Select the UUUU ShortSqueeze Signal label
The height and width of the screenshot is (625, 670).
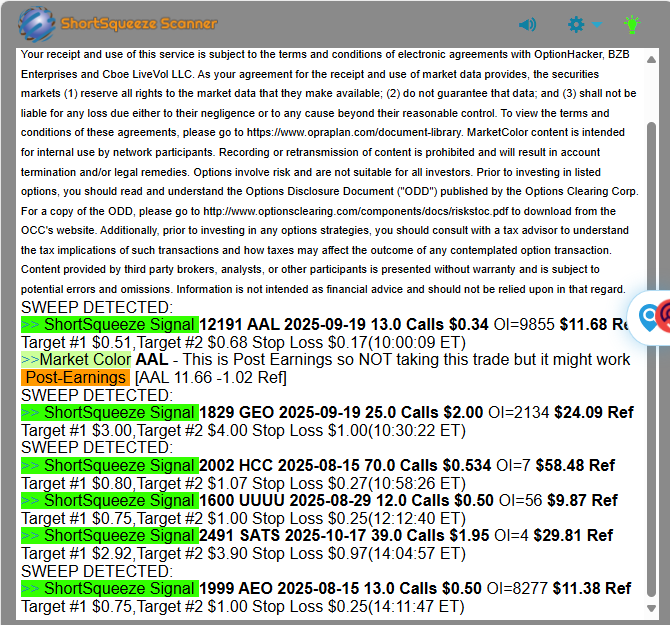pos(110,500)
